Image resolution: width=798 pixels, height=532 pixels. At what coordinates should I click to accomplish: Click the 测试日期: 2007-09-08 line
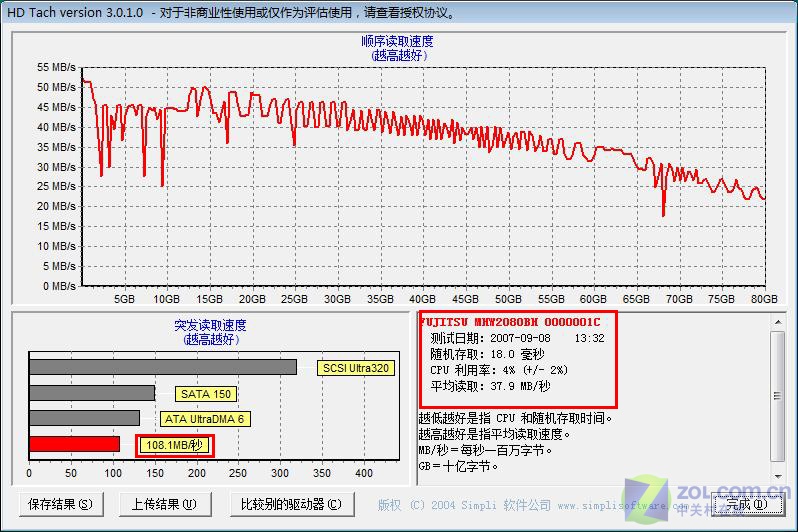[x=517, y=338]
